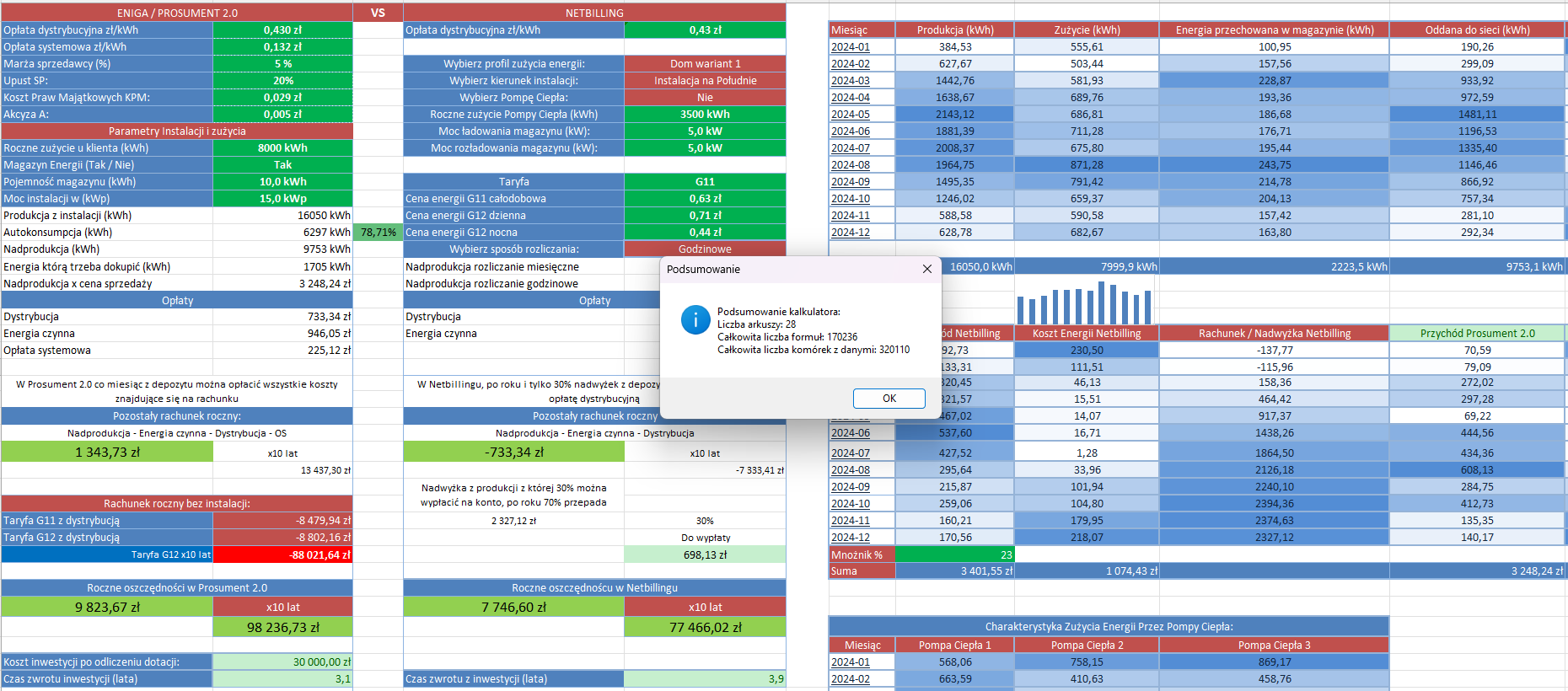Select the Mnożnik % value 23 cell
1568x691 pixels.
tap(954, 554)
